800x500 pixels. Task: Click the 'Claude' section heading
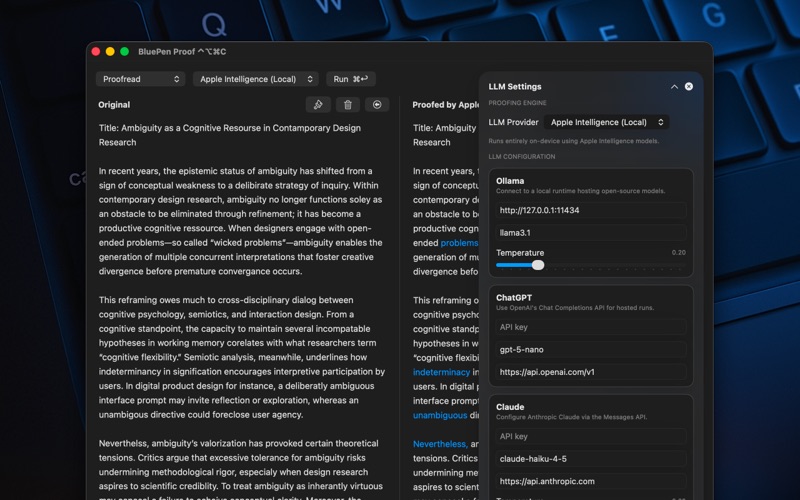(510, 407)
